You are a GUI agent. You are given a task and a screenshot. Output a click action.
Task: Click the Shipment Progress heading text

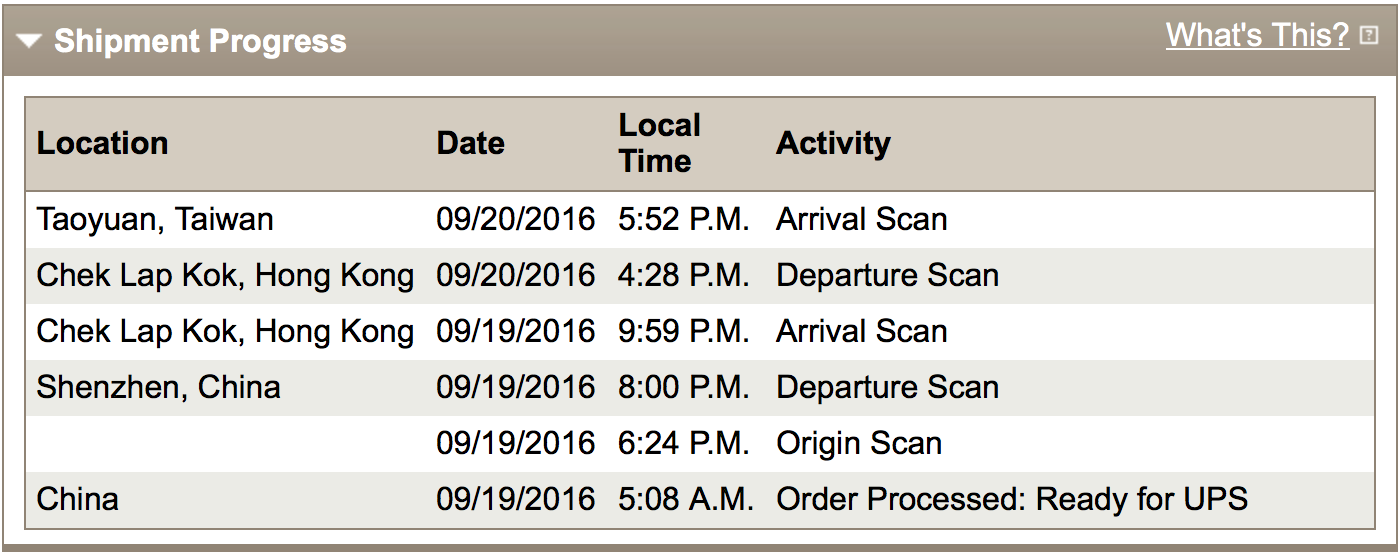point(200,41)
